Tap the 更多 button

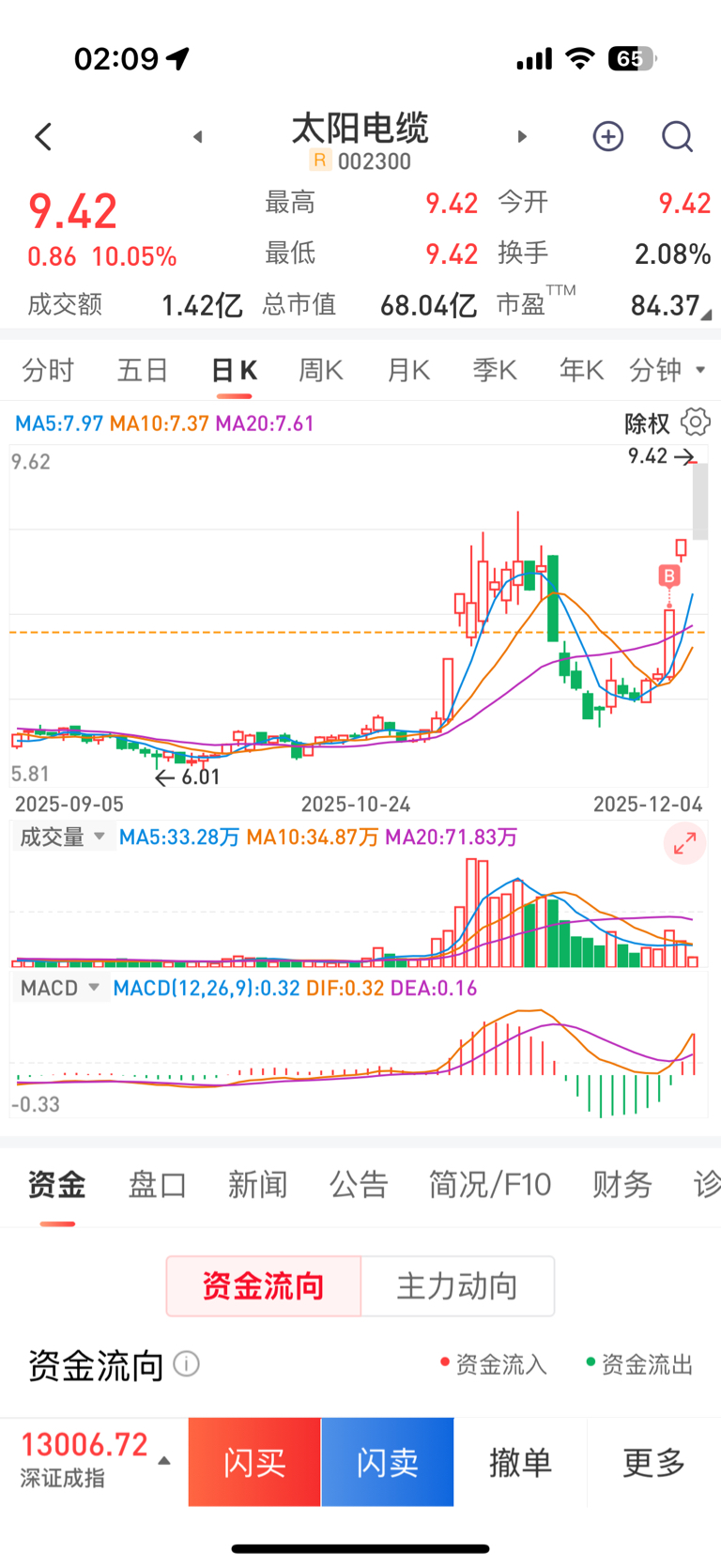(x=654, y=1462)
